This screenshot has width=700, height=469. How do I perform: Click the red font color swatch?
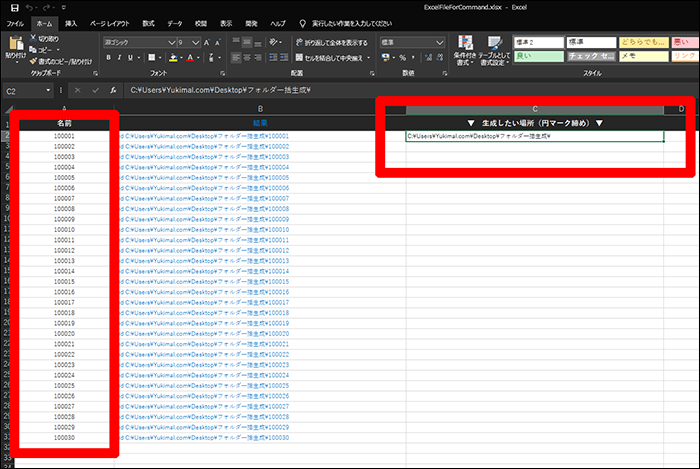pos(191,58)
